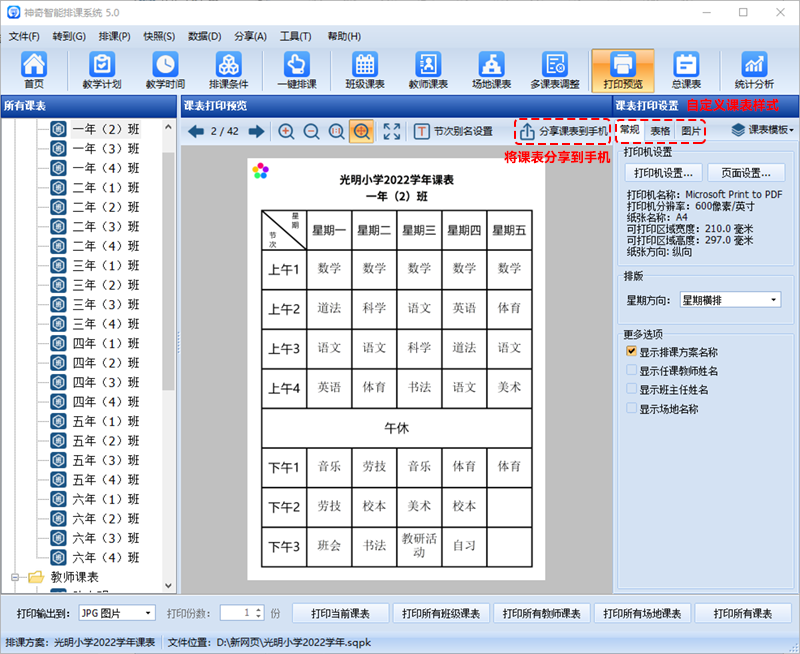This screenshot has width=800, height=654.
Task: Switch to the 表格 tab
Action: 660,131
